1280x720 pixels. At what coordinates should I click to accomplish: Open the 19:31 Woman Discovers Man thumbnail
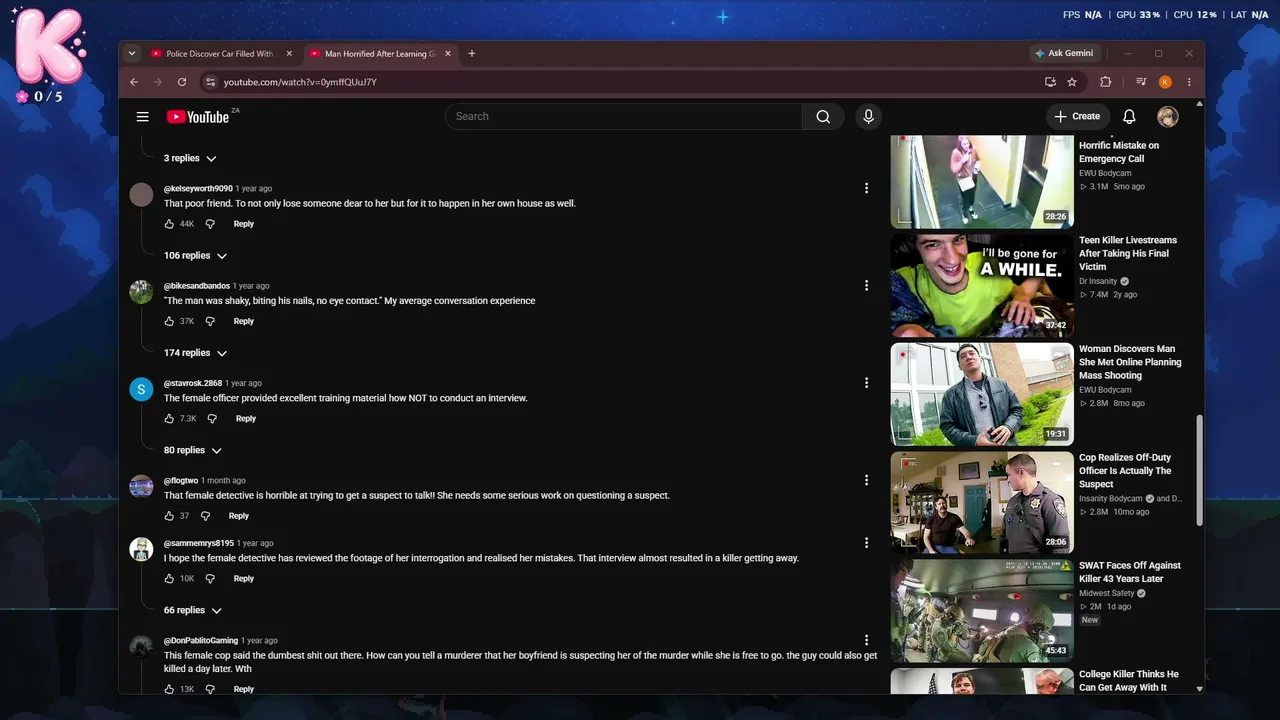pos(982,395)
